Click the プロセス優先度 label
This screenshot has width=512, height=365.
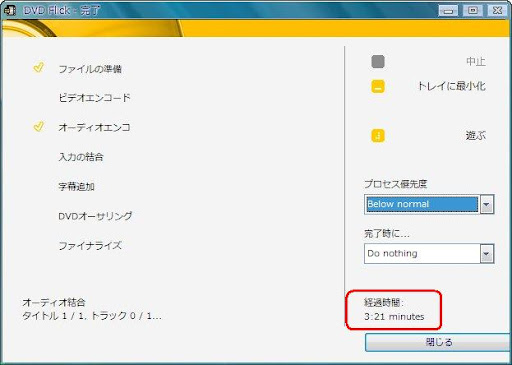[396, 184]
